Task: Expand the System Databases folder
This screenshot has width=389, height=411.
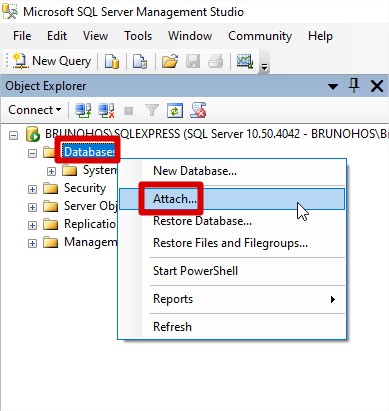Action: (x=51, y=171)
